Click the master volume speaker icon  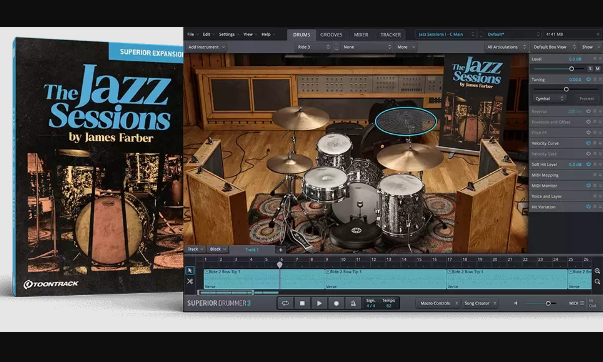(x=516, y=303)
